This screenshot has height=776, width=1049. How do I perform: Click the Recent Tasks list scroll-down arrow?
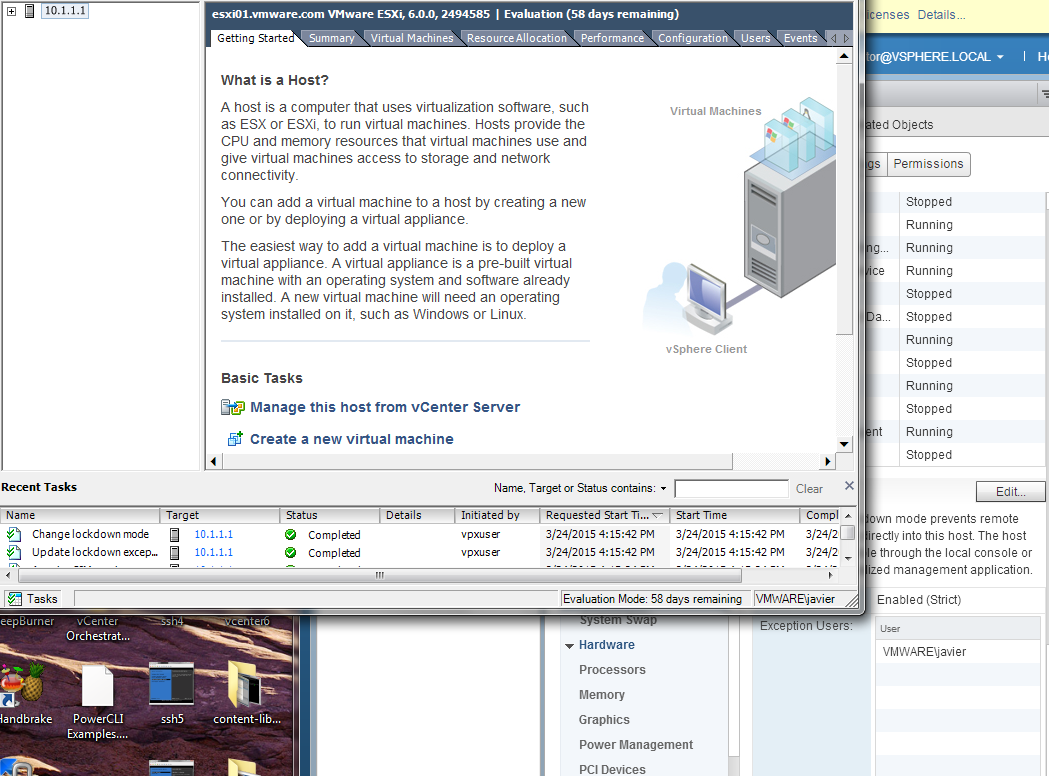848,558
